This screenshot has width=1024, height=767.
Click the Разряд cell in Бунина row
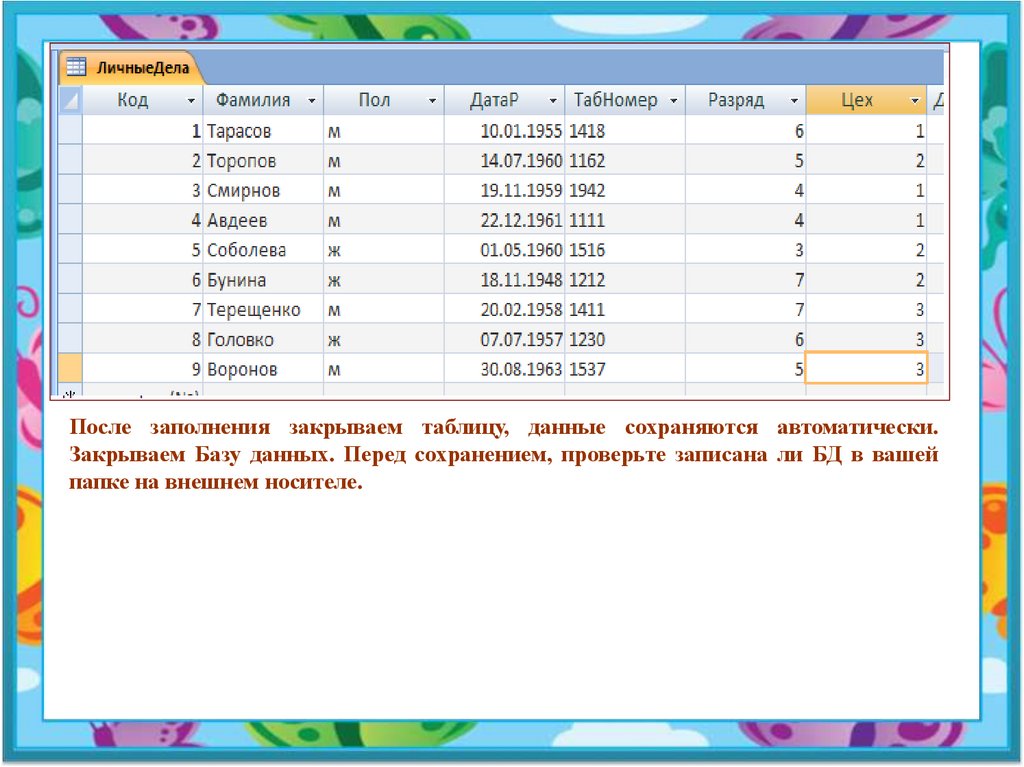(x=746, y=280)
